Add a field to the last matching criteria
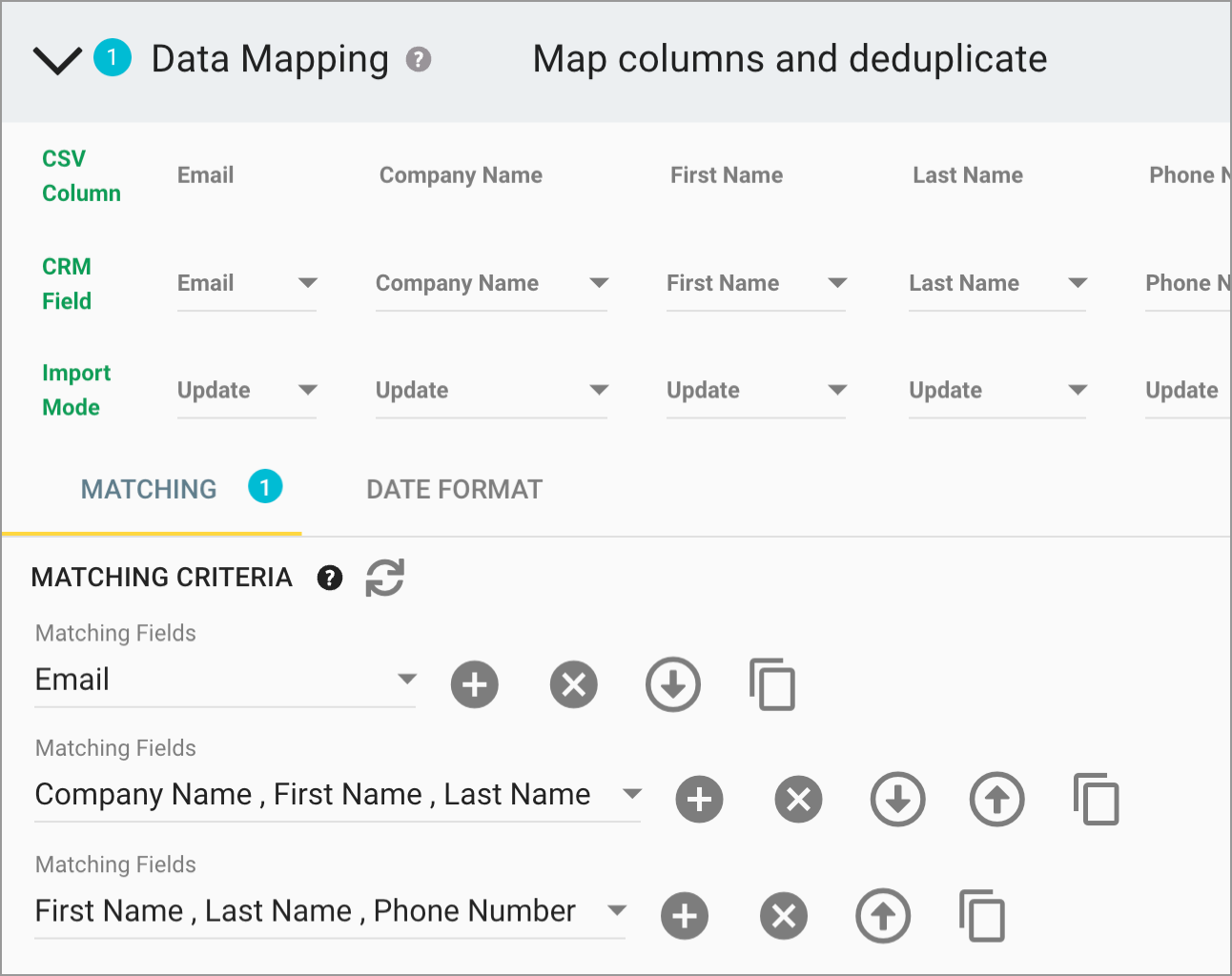This screenshot has width=1232, height=976. (685, 916)
